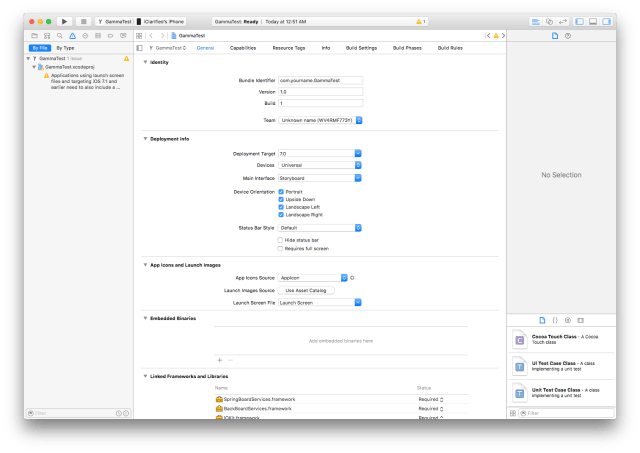Screen dimensions: 640x453
Task: Show the Quick Help inspector
Action: point(568,35)
